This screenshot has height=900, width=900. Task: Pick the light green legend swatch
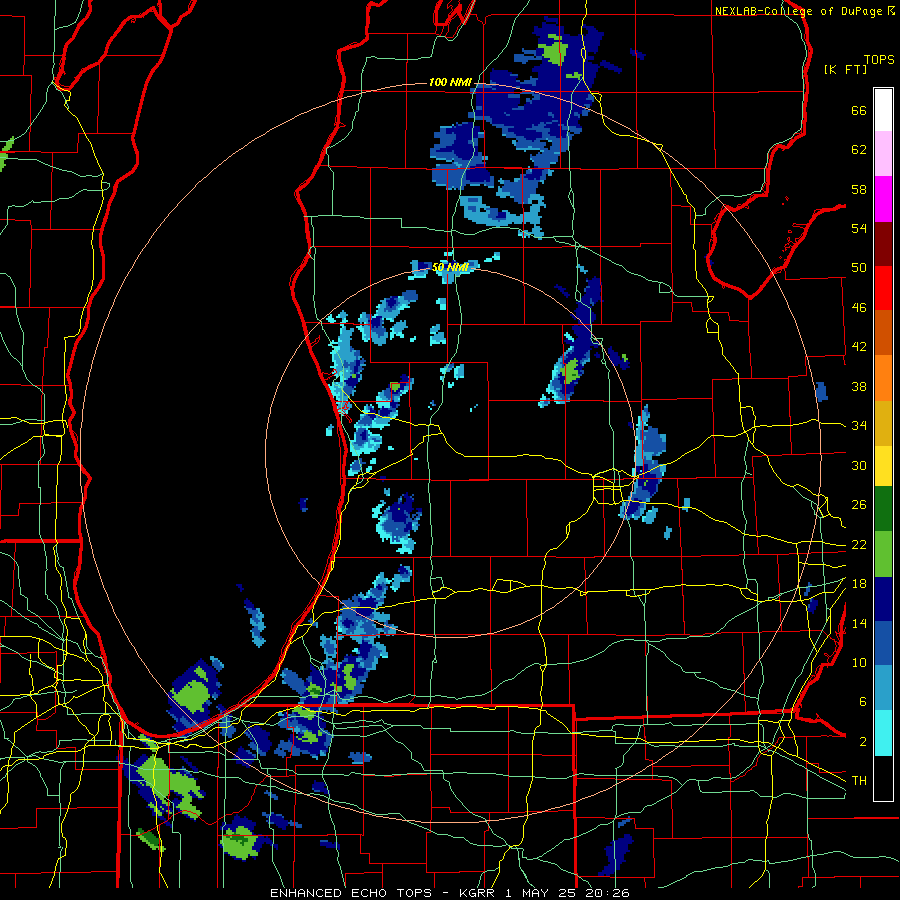point(883,553)
